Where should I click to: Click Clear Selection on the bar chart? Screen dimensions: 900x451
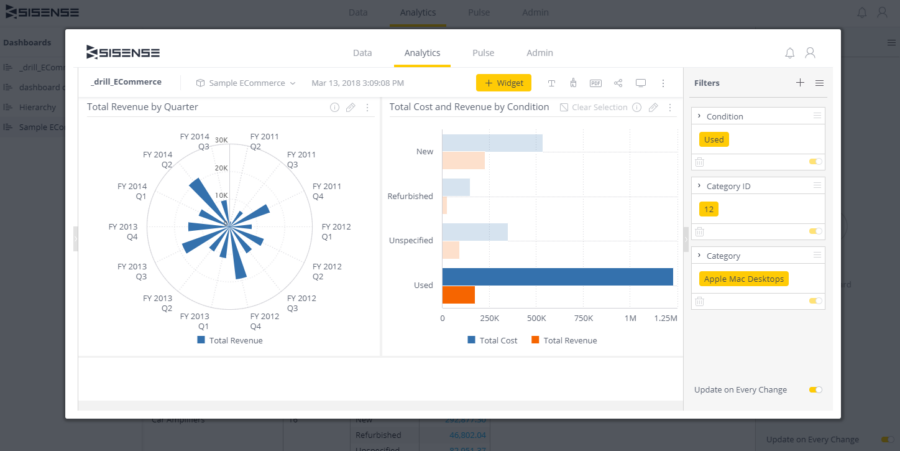593,107
